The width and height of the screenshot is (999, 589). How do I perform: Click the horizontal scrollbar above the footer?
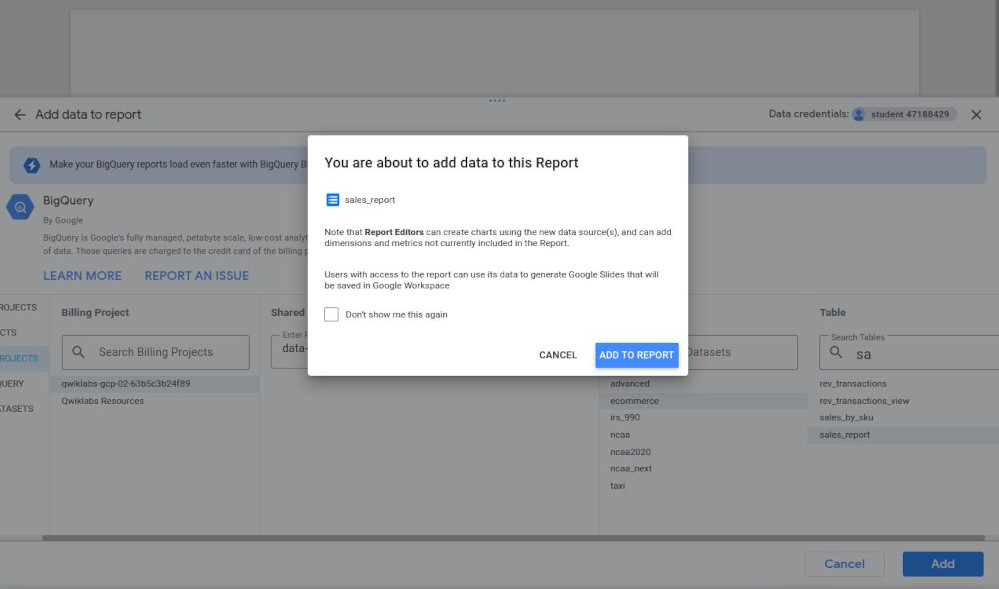[514, 538]
